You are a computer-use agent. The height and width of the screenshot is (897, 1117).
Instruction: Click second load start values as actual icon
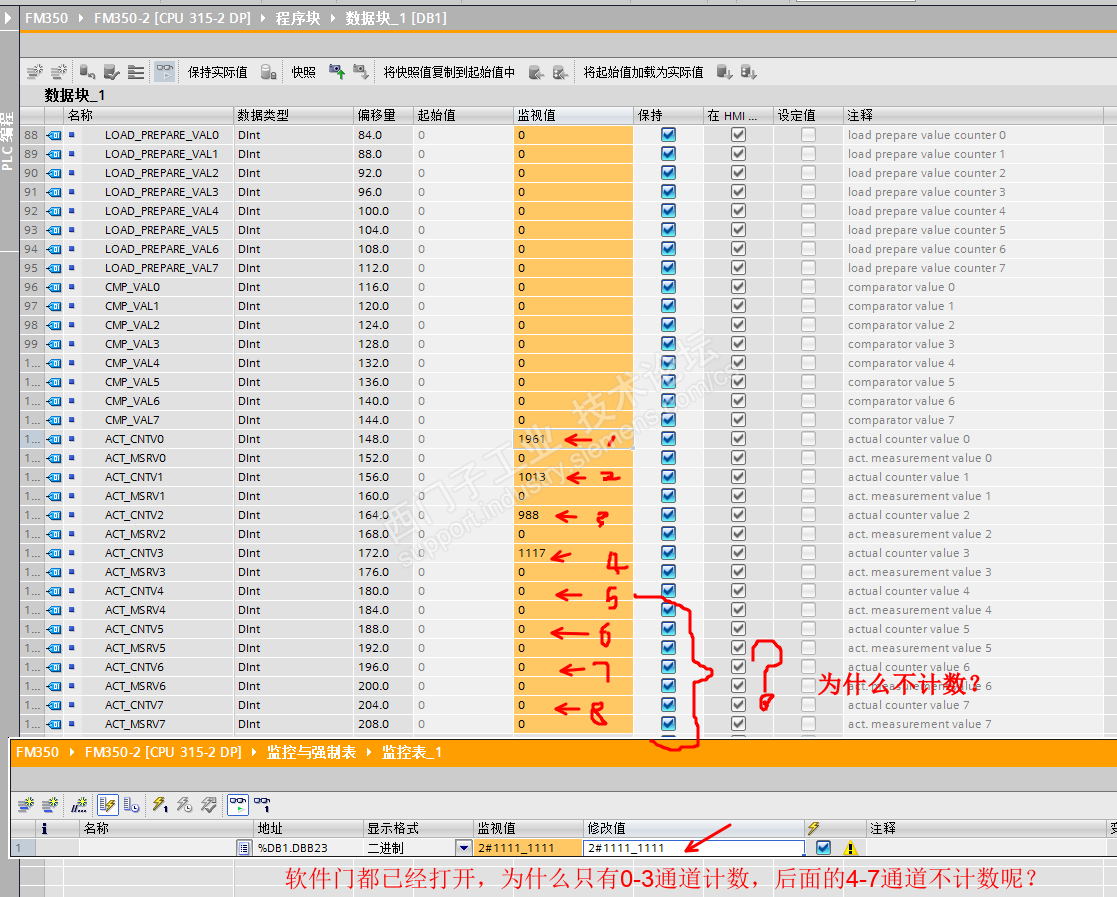coord(749,71)
